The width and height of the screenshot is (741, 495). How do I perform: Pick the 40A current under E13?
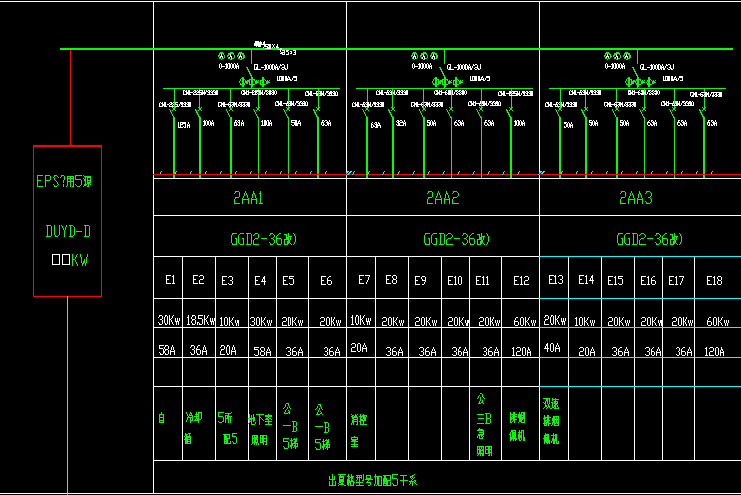(552, 348)
